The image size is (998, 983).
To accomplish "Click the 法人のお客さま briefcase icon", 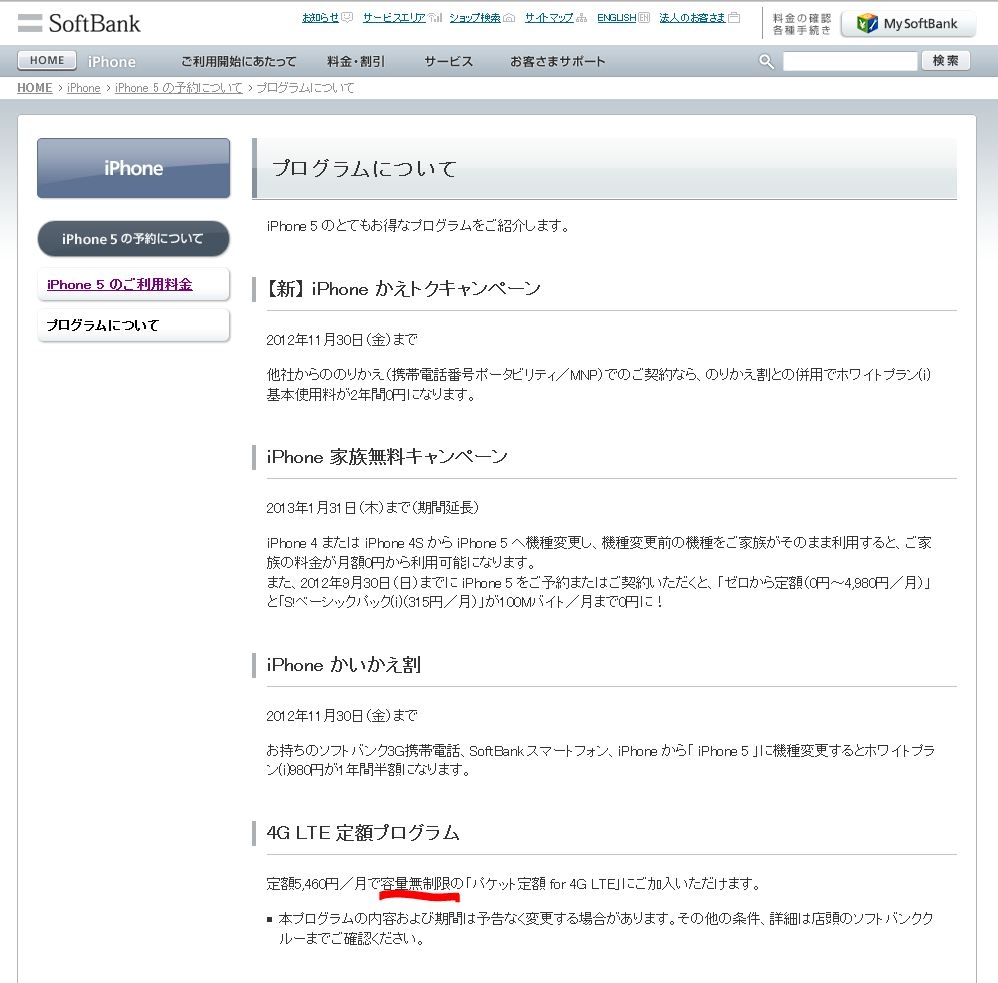I will 734,18.
